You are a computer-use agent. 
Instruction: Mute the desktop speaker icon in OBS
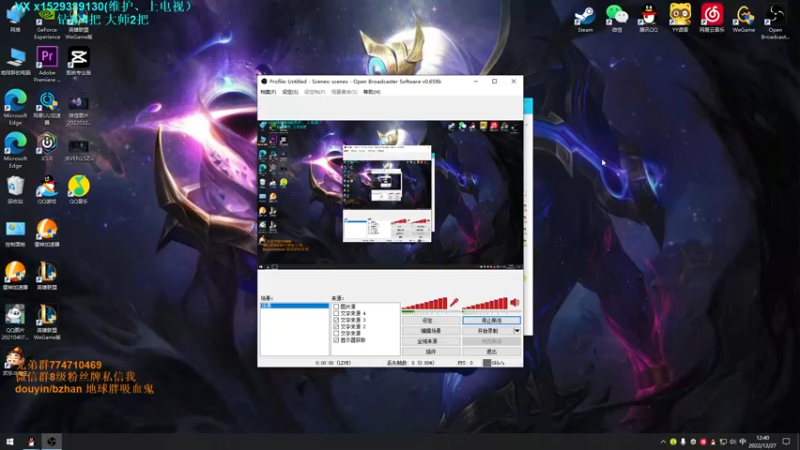click(x=515, y=303)
